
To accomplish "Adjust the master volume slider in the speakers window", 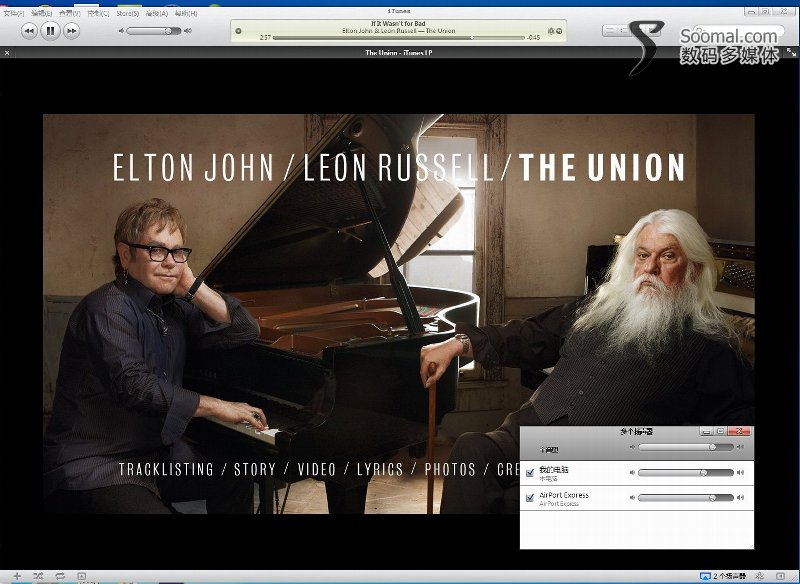I will (x=686, y=447).
